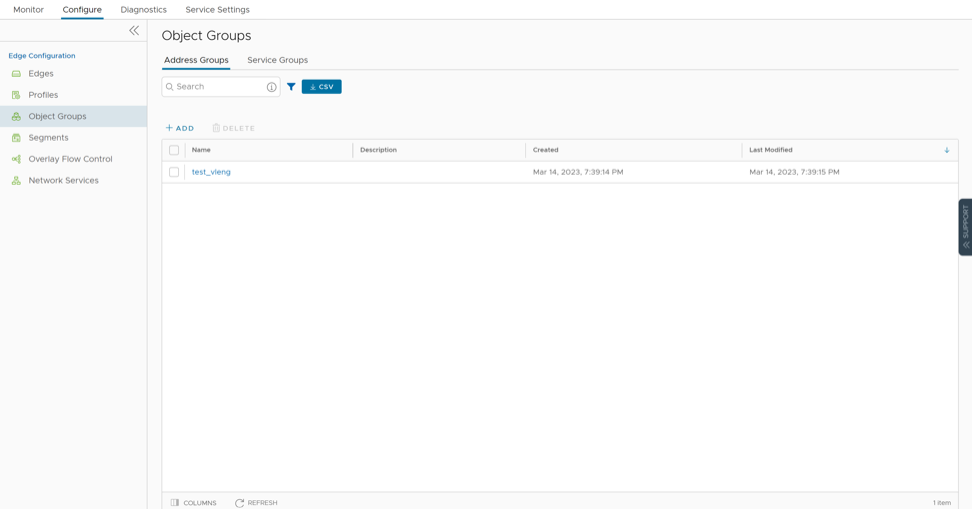Click the Refresh icon at bottom
The height and width of the screenshot is (509, 972).
point(240,503)
